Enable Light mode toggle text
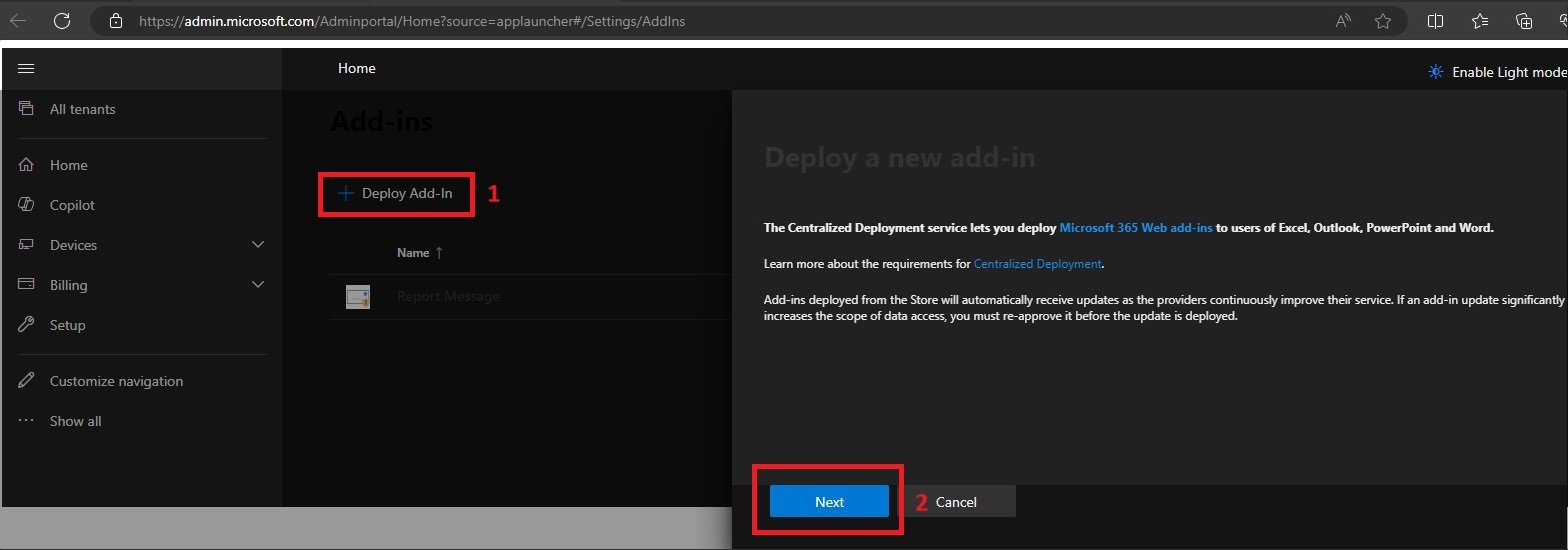This screenshot has width=1568, height=550. [x=1509, y=72]
